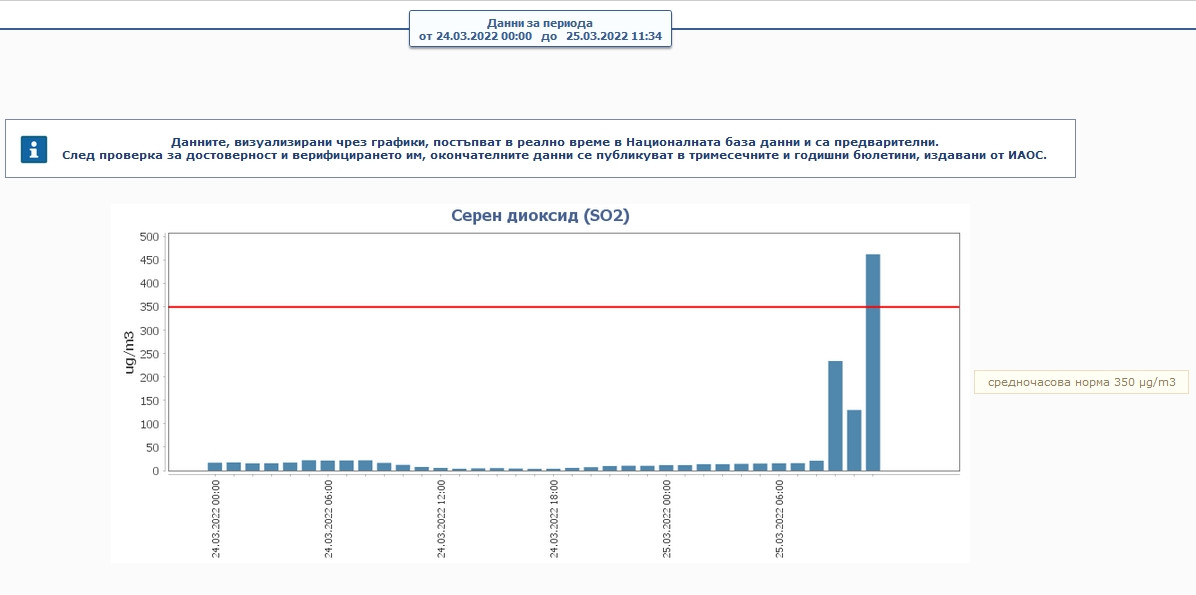Click the 'средночасова норма 350 µg/m3' legend label

[1081, 382]
